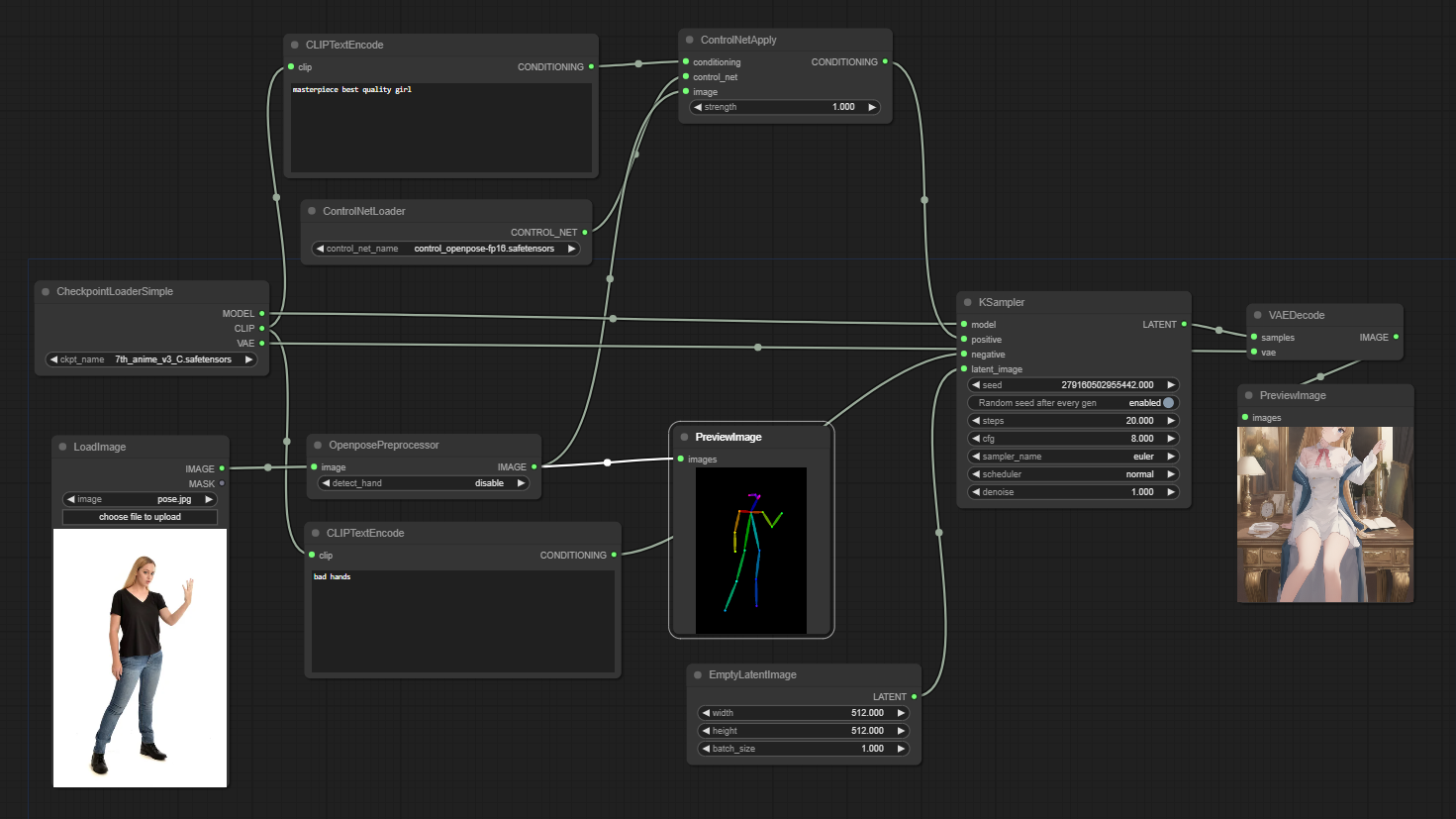Open the control_net_name model selector
Image resolution: width=1456 pixels, height=819 pixels.
(x=445, y=249)
